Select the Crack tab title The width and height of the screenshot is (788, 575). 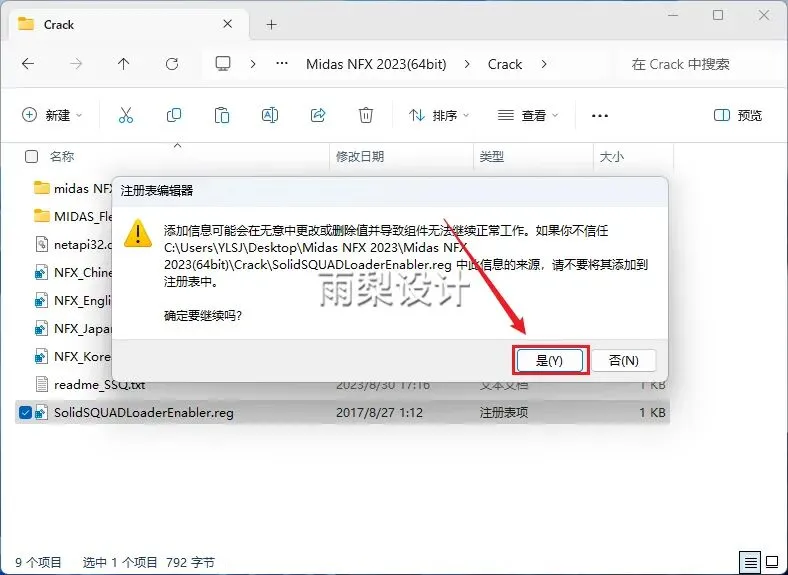[x=59, y=25]
